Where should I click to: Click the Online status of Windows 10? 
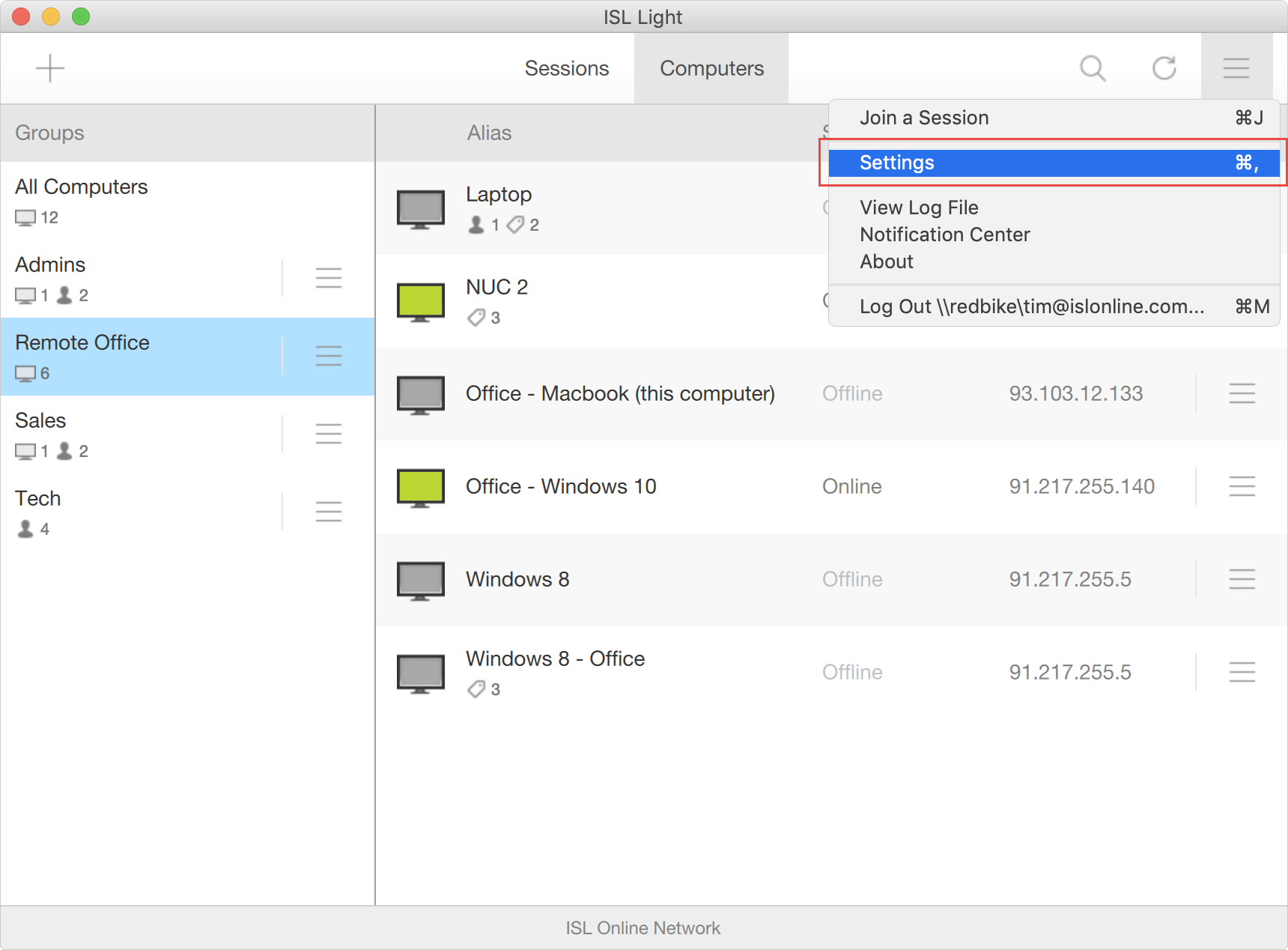pyautogui.click(x=852, y=486)
